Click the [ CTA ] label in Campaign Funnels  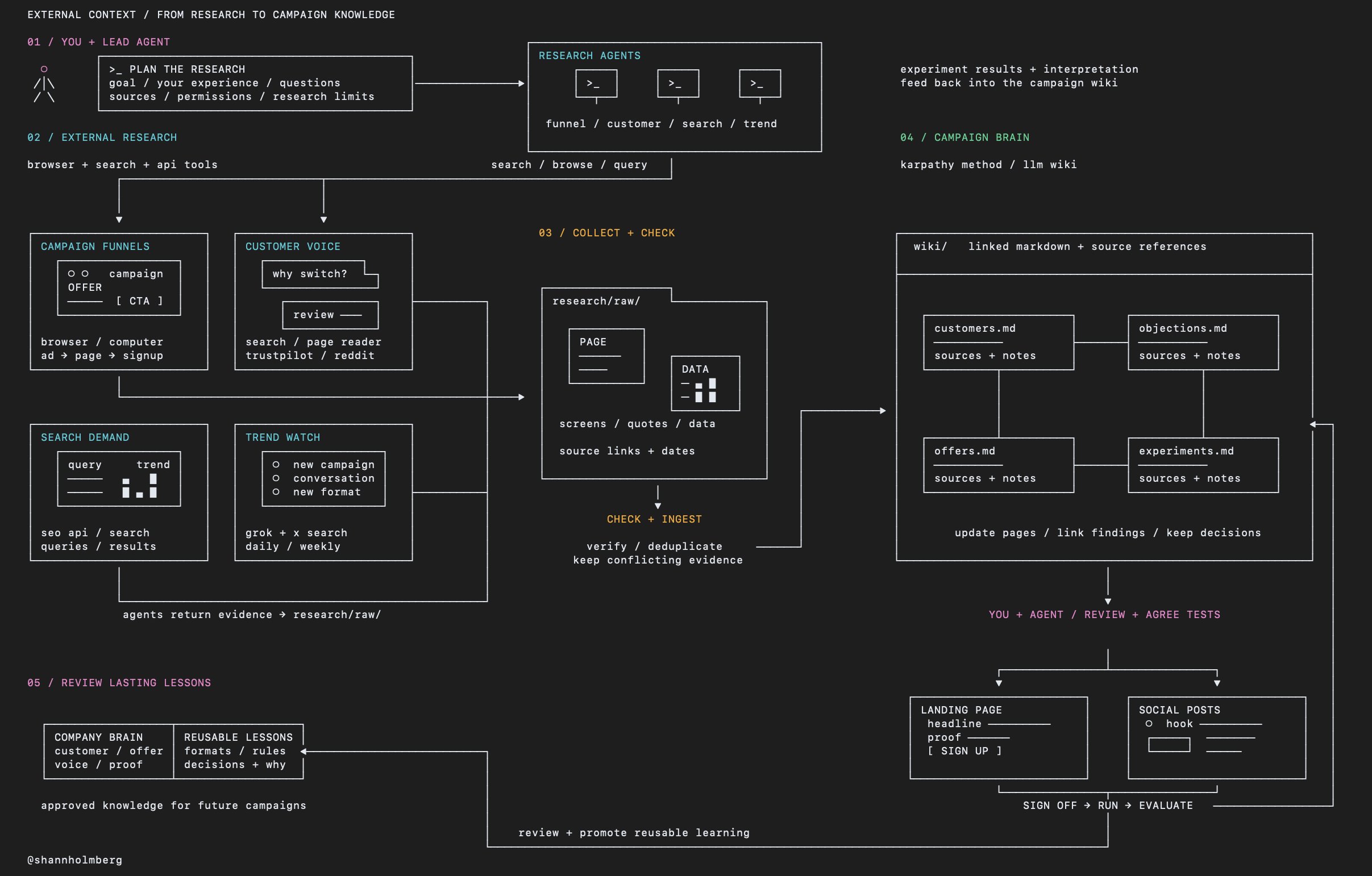(140, 301)
